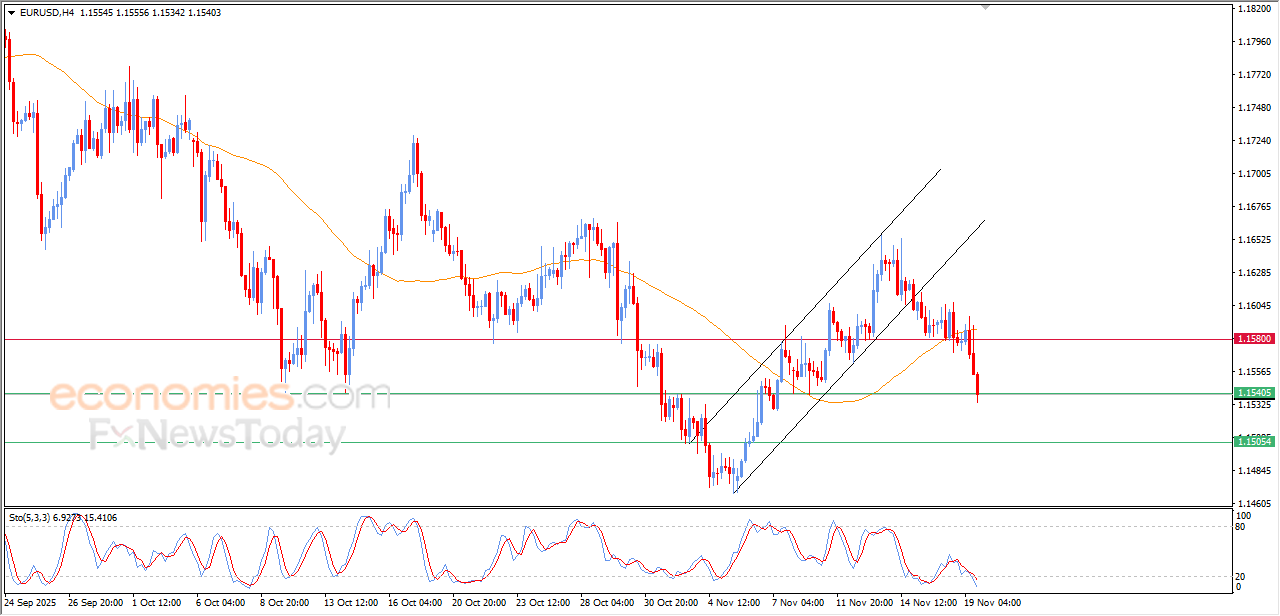Click the 19 Nov 04:00 time label
The image size is (1280, 616).
(993, 603)
